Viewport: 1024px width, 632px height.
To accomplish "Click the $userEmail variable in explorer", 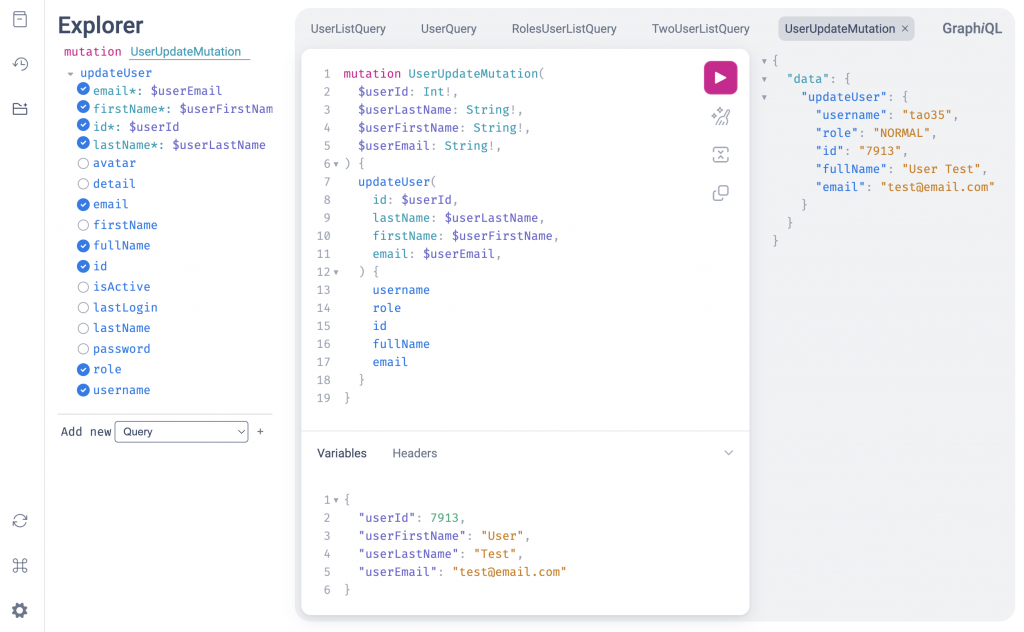I will coord(186,91).
